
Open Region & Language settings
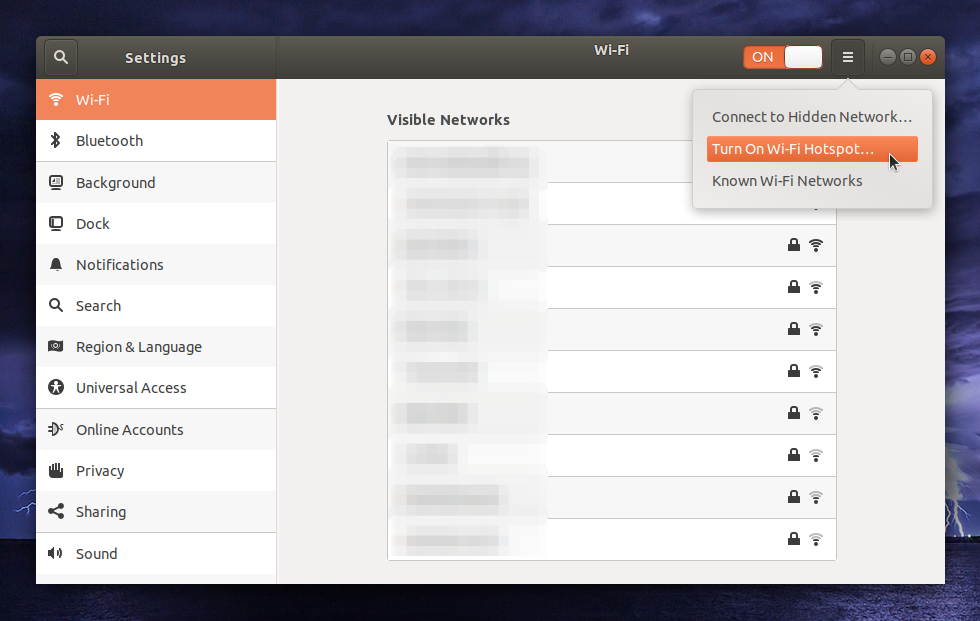pyautogui.click(x=156, y=347)
